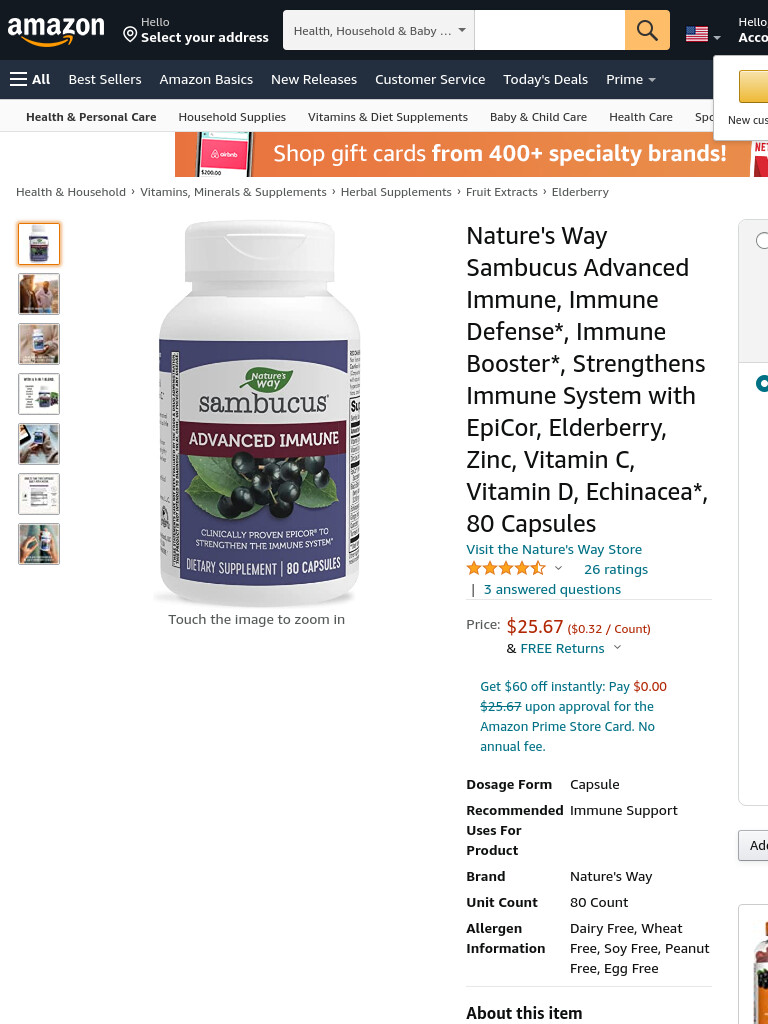Open Vitamins & Diet Supplements tab

point(388,117)
